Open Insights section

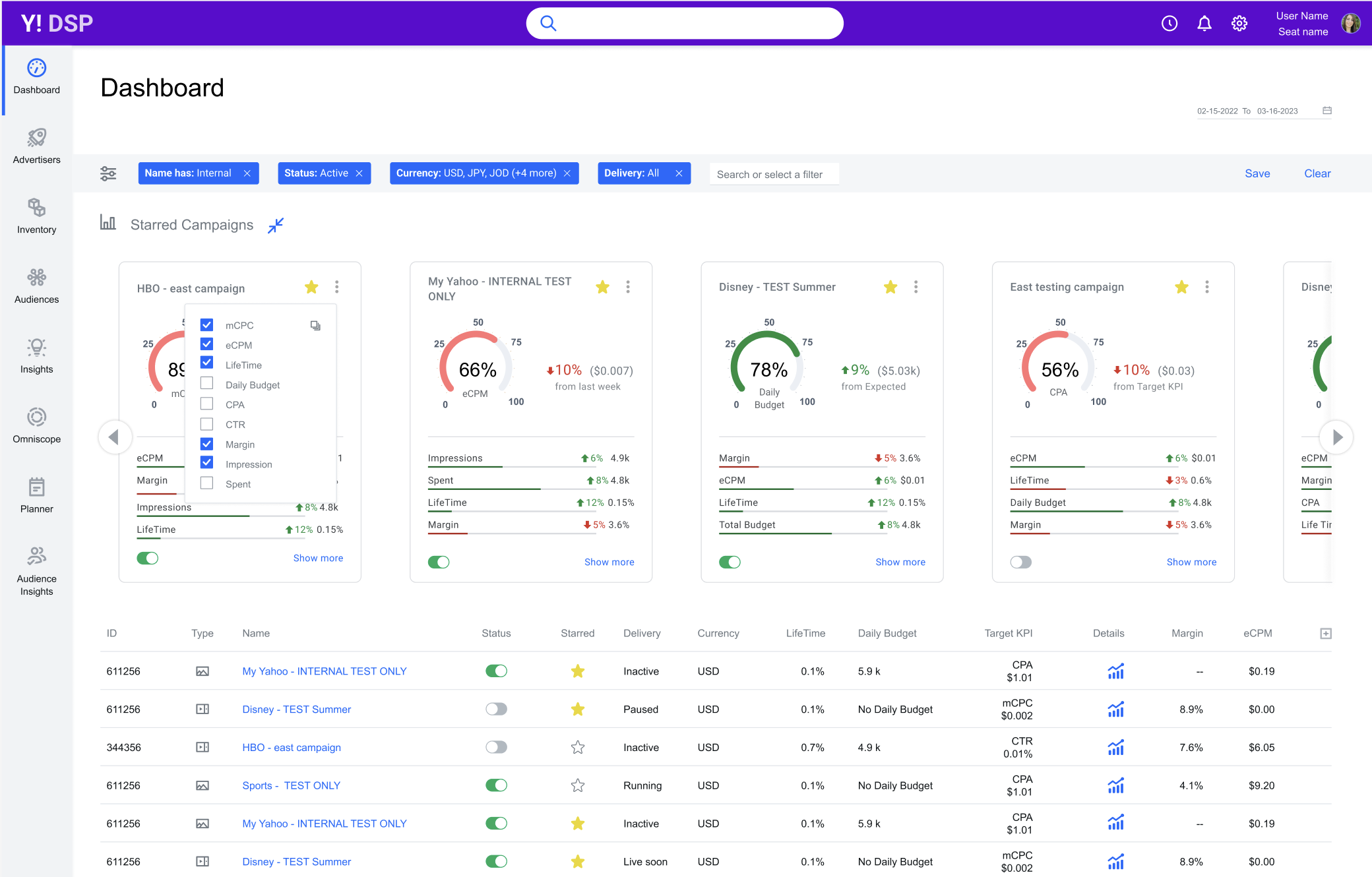pos(37,356)
